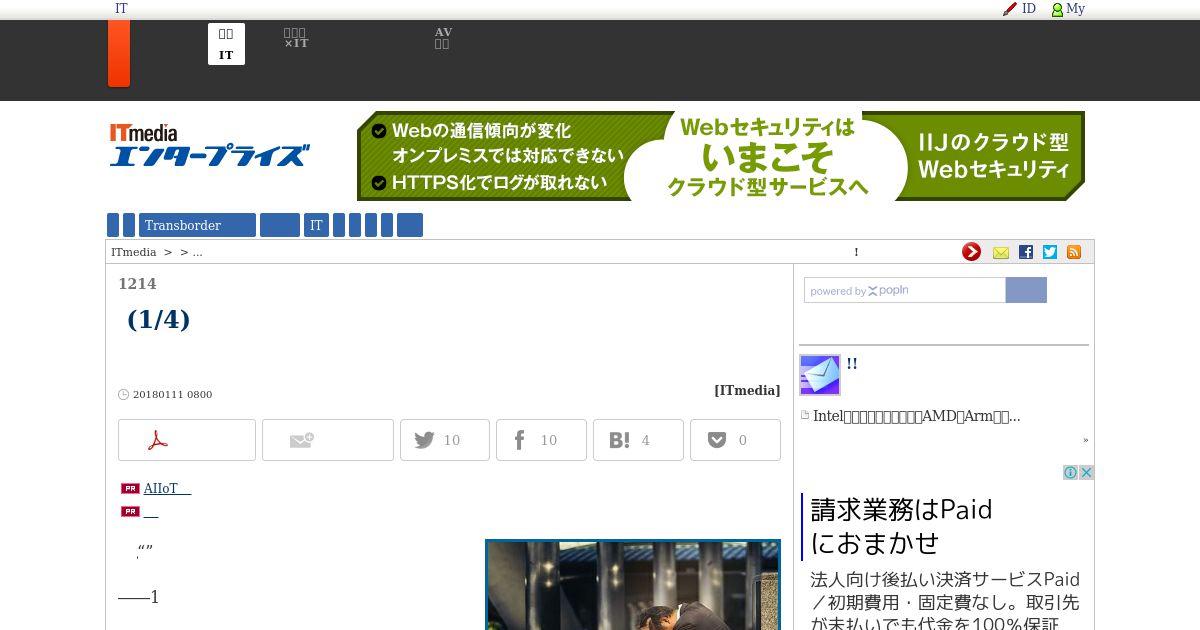Open the Facebook icon in breadcrumb bar
This screenshot has height=630, width=1200.
tap(1026, 252)
